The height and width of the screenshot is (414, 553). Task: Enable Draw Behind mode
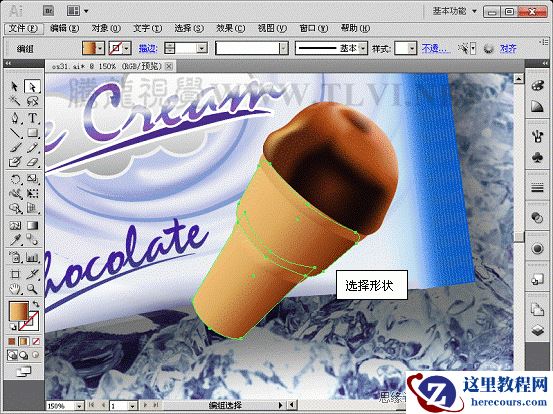[24, 355]
